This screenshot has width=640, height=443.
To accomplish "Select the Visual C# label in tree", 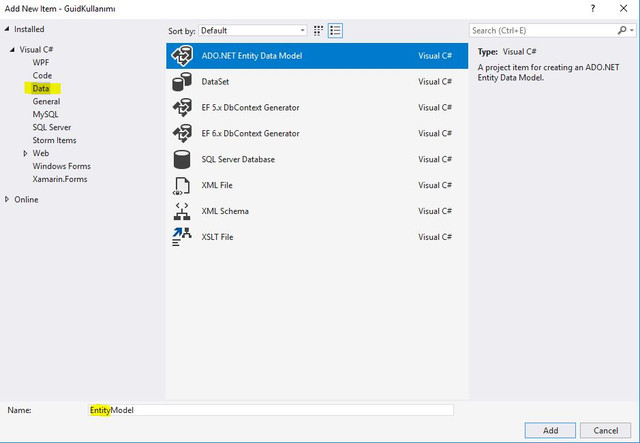I will [36, 49].
